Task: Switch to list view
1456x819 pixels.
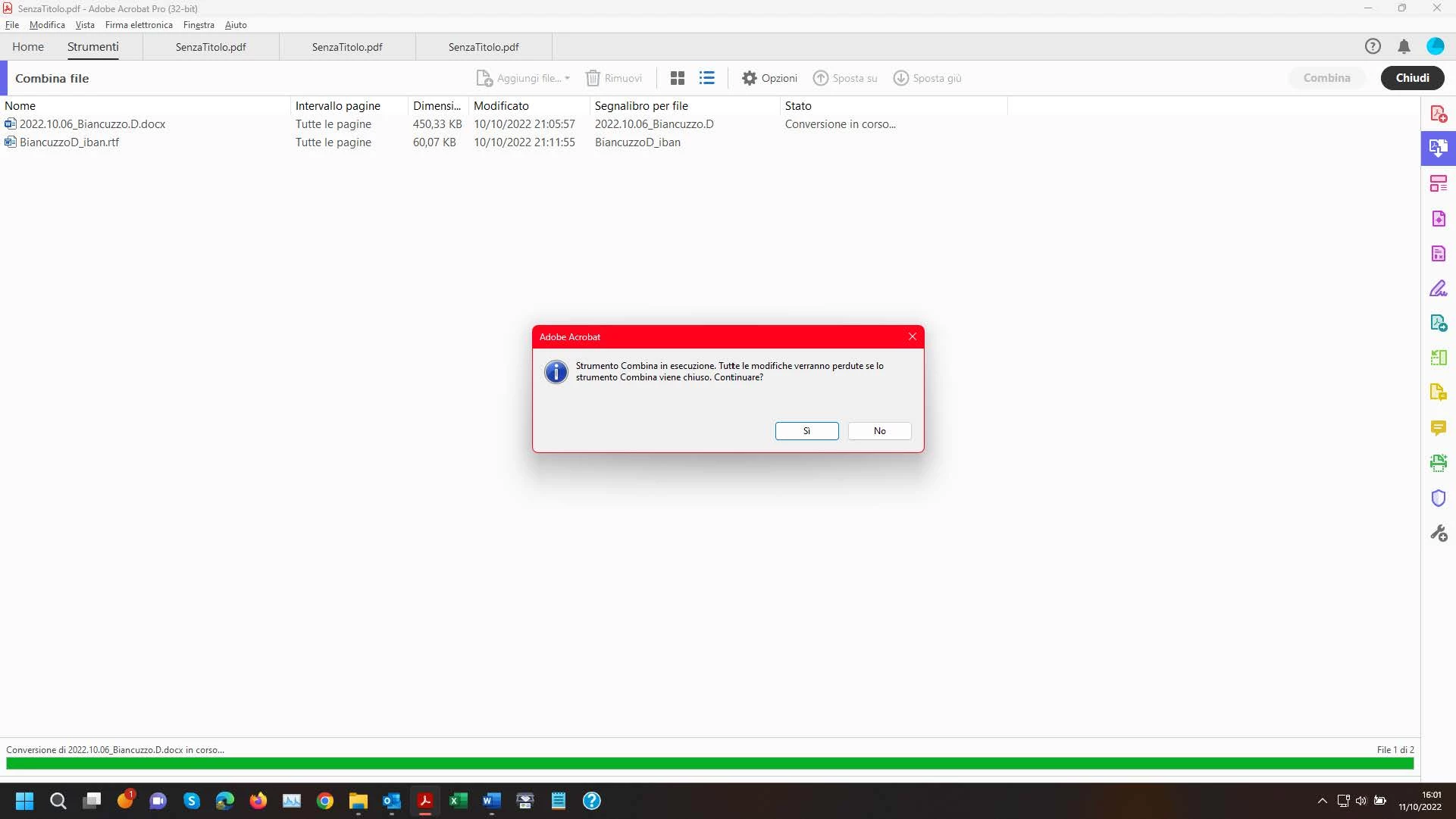Action: (707, 78)
